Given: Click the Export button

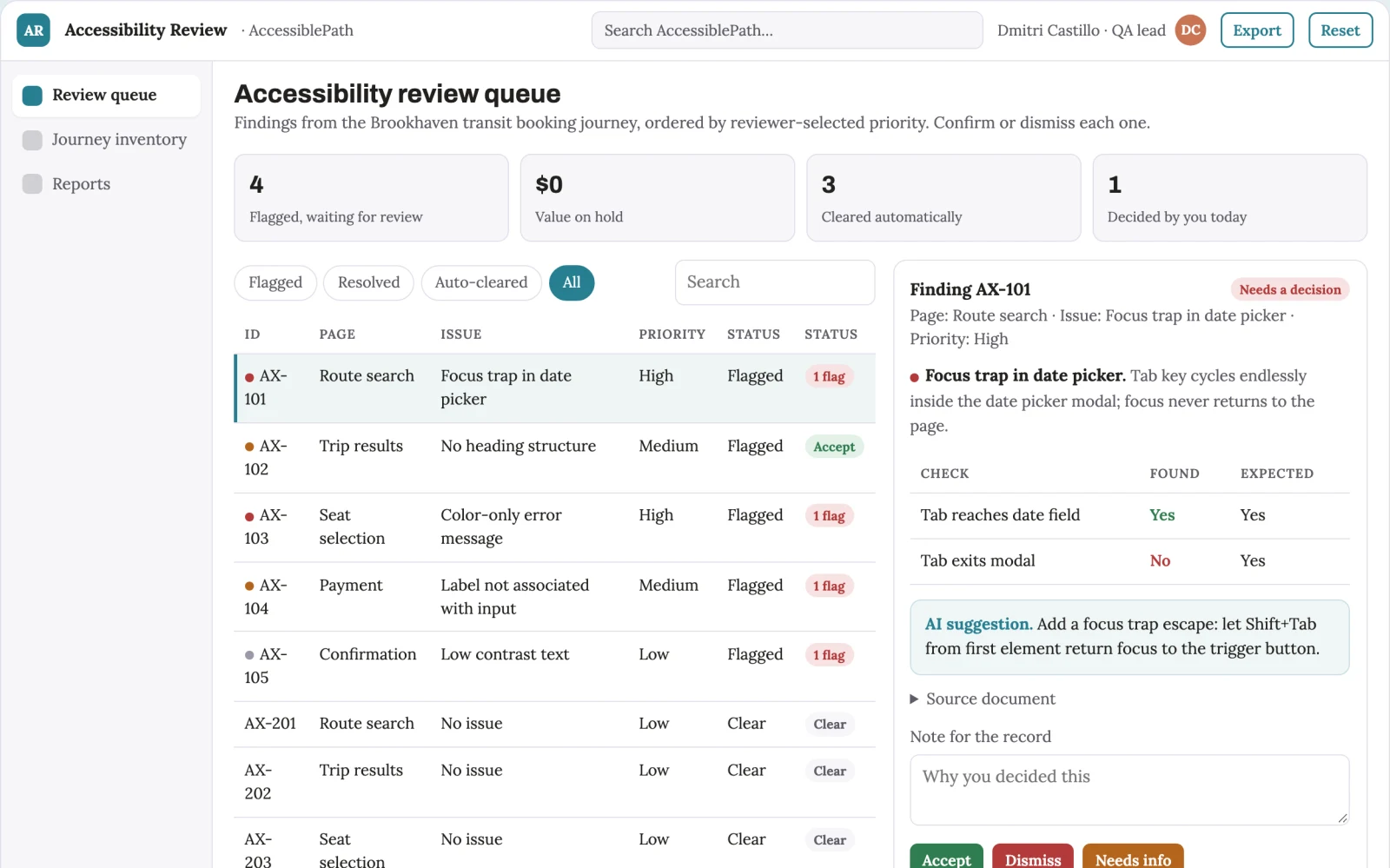Looking at the screenshot, I should [x=1257, y=30].
